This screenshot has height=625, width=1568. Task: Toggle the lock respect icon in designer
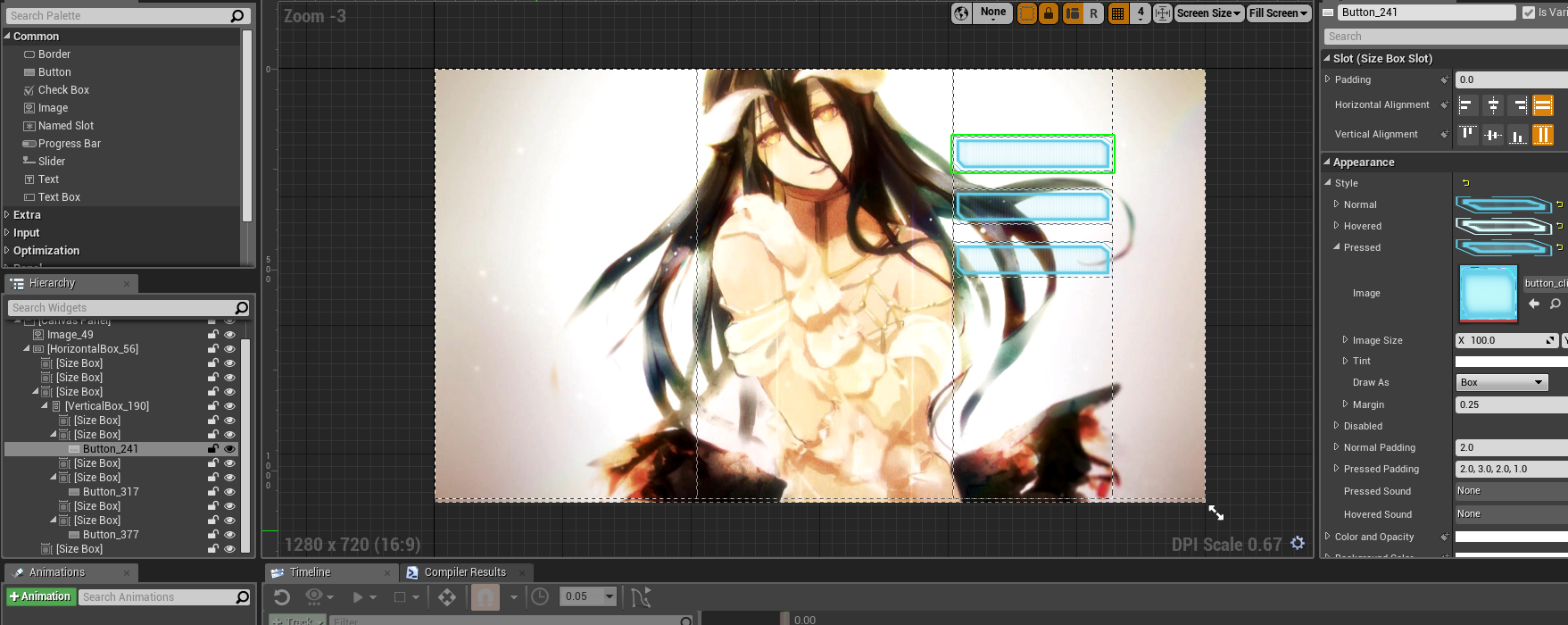pos(1049,13)
